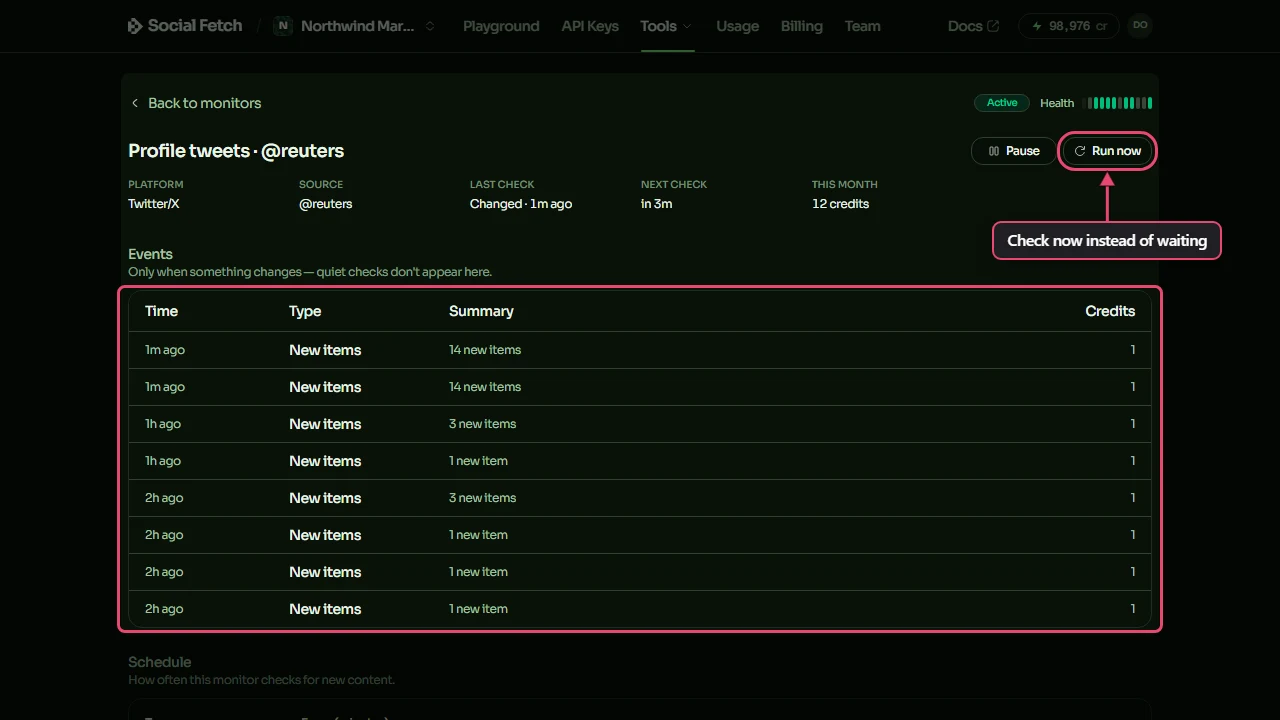The image size is (1280, 720).
Task: Click the 'in 3m' next check value
Action: click(656, 204)
